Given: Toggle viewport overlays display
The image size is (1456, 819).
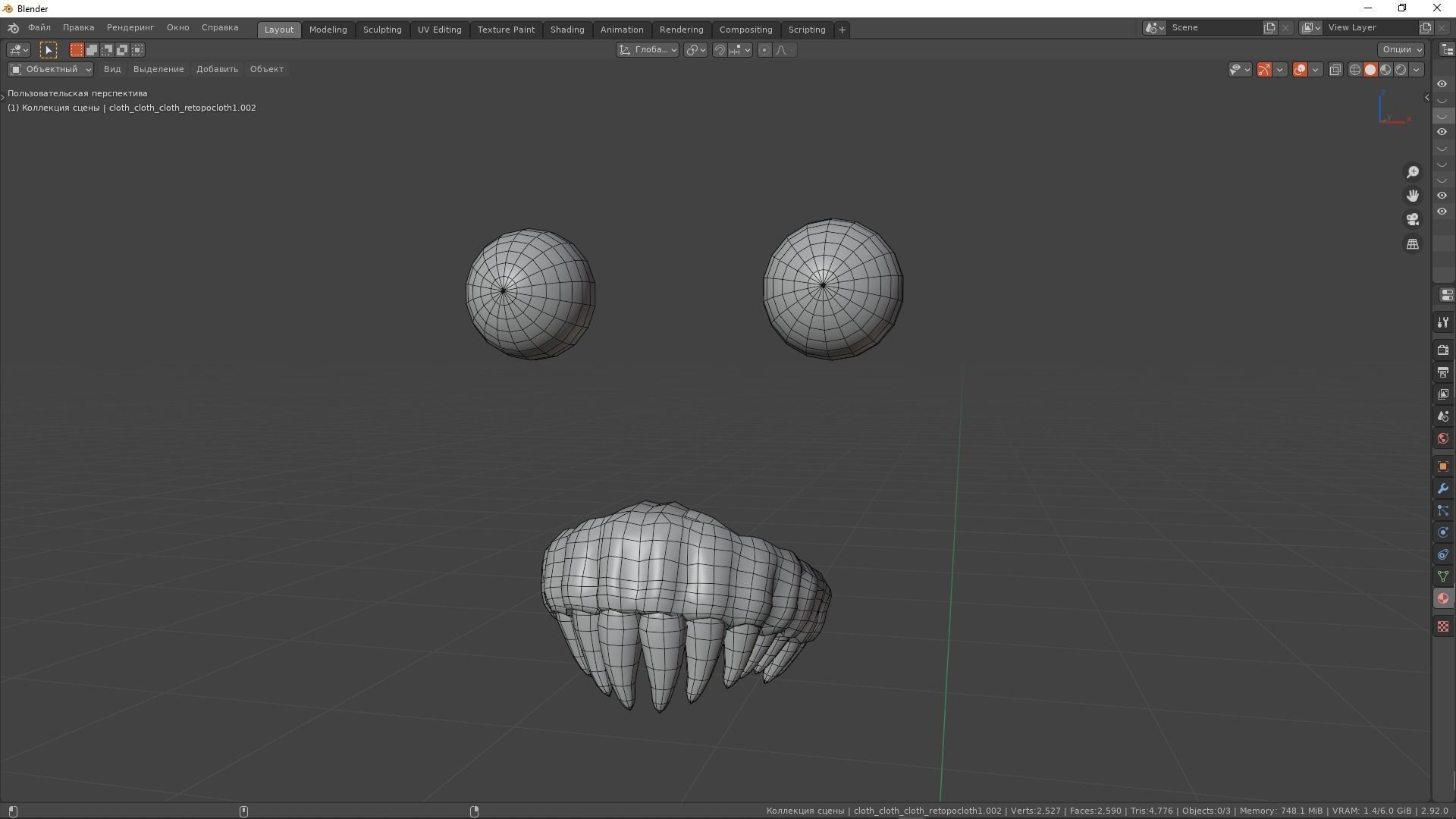Looking at the screenshot, I should click(x=1300, y=70).
